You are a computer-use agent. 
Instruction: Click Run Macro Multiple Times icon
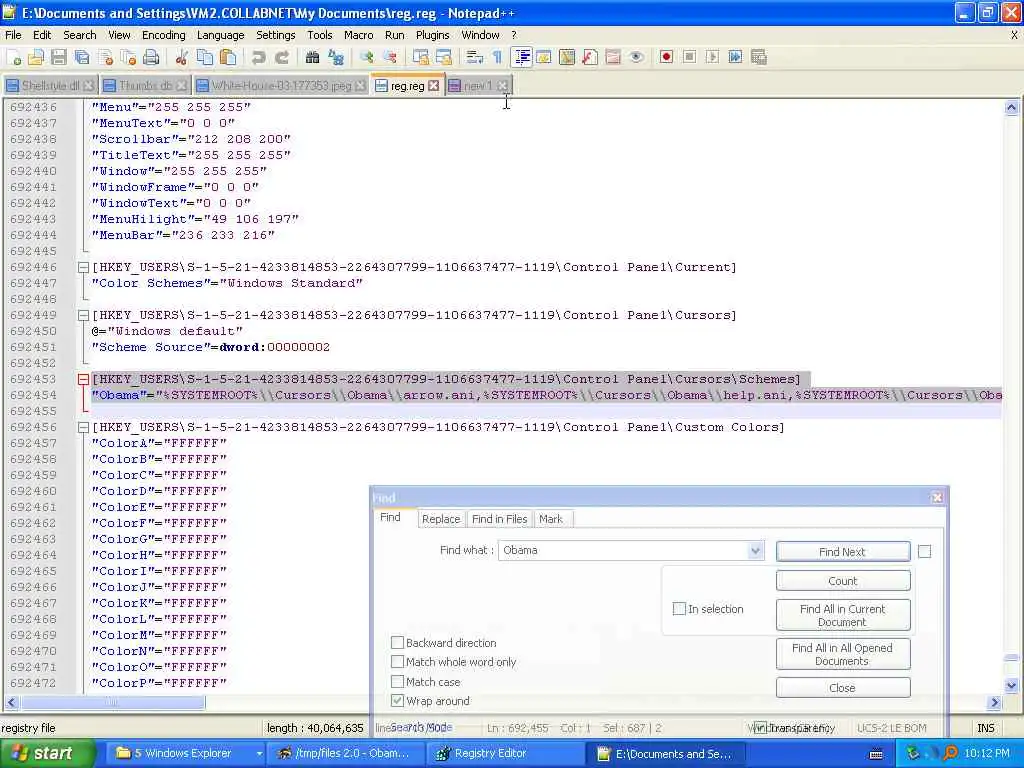(x=735, y=57)
